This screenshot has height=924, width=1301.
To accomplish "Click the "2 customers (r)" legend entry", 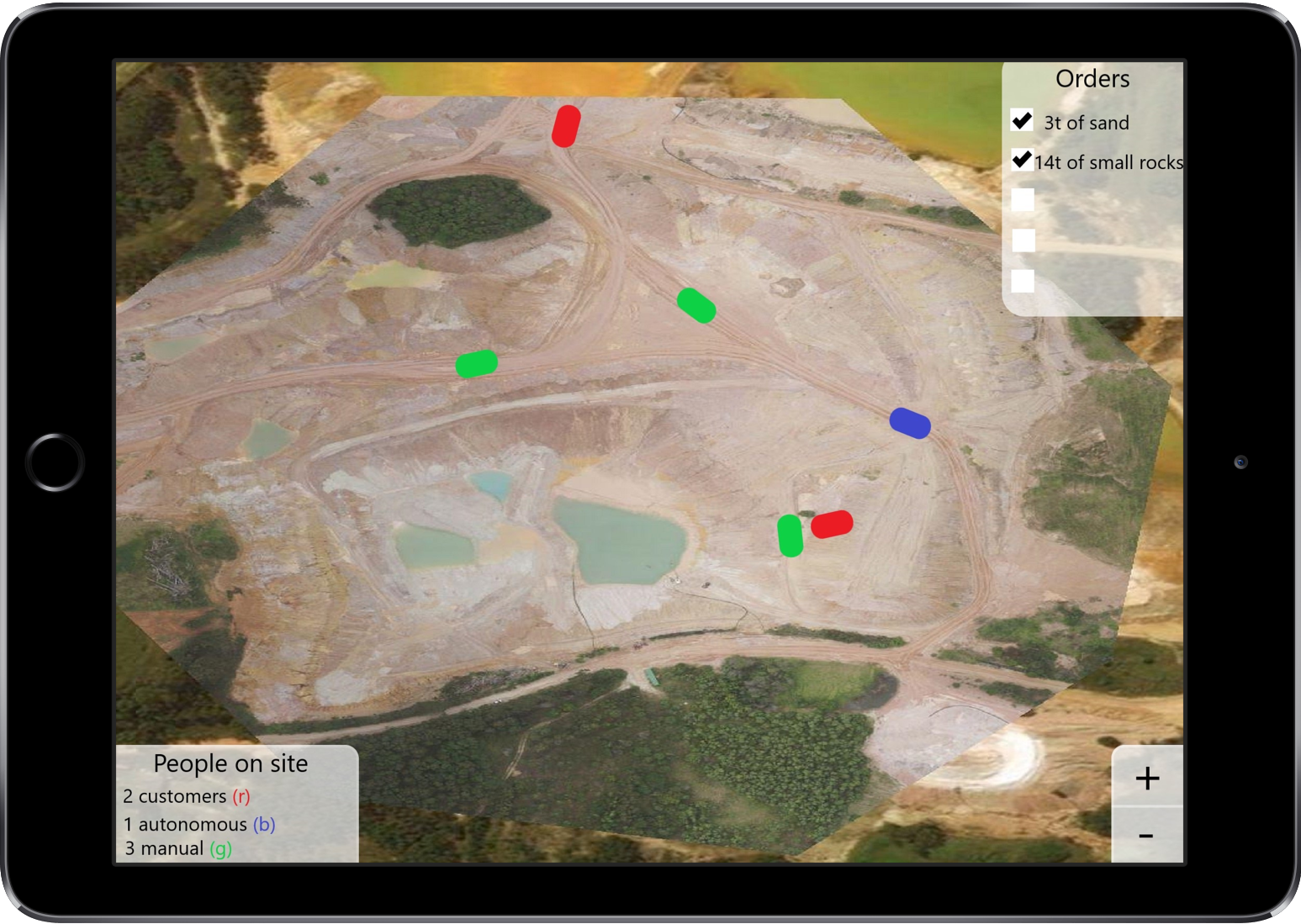I will [x=187, y=796].
